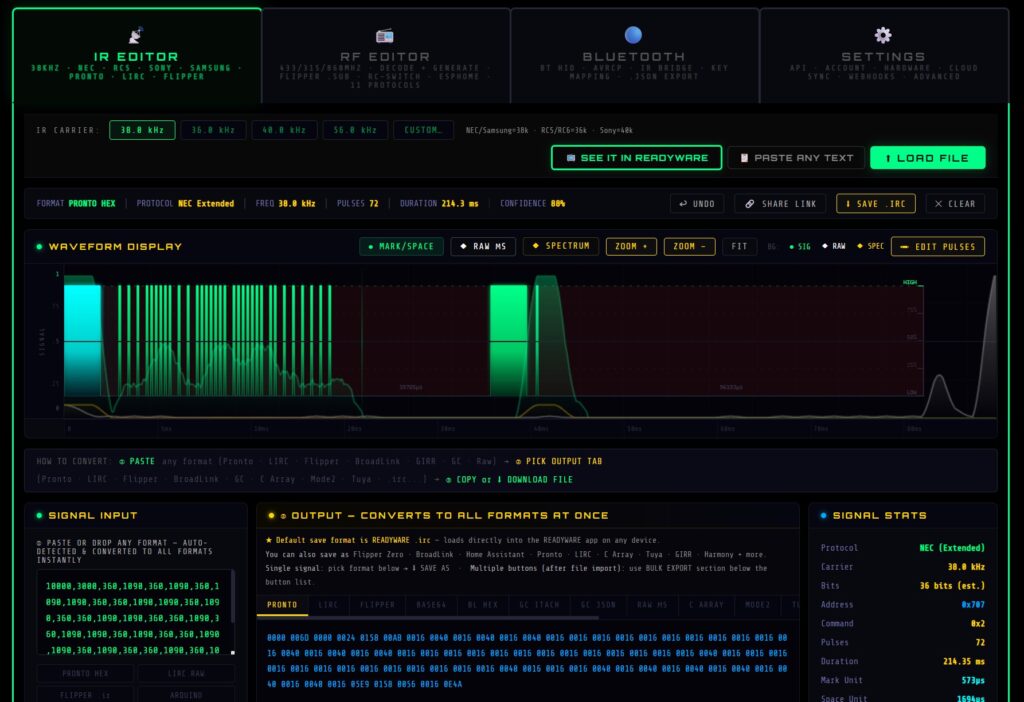The height and width of the screenshot is (702, 1024).
Task: Click See It In Readyware button
Action: (637, 158)
